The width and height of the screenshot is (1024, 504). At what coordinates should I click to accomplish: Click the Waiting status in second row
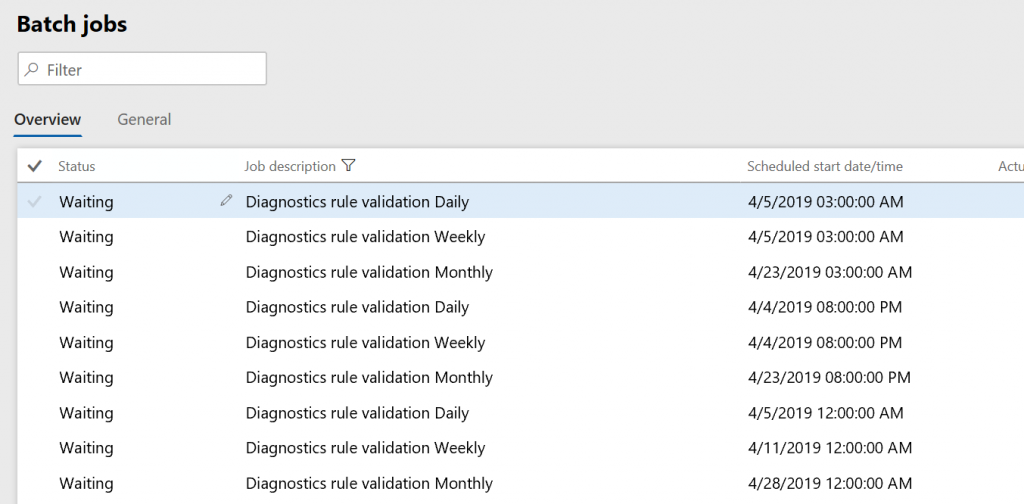coord(86,237)
